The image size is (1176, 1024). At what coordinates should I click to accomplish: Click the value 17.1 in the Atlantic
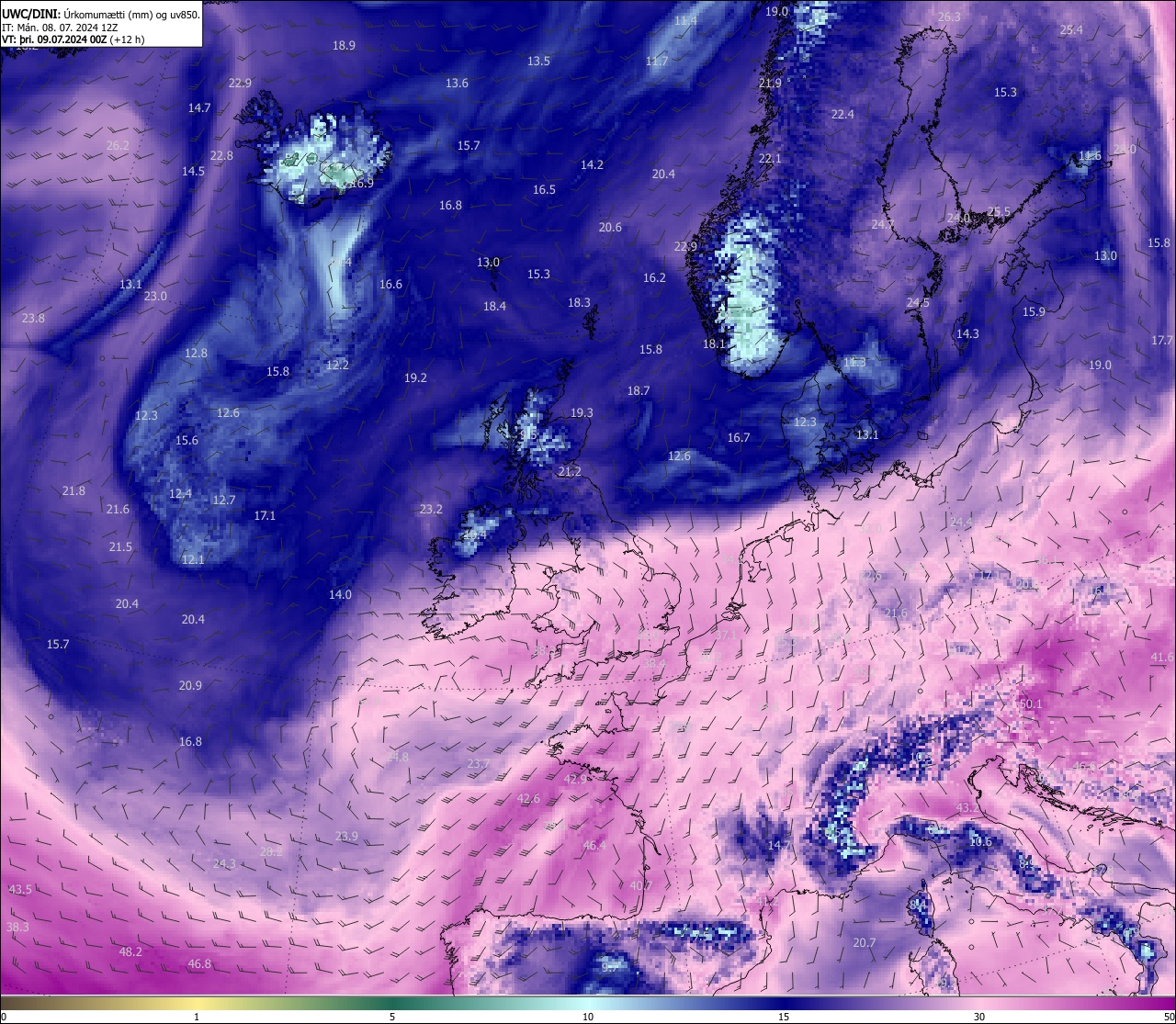point(265,515)
